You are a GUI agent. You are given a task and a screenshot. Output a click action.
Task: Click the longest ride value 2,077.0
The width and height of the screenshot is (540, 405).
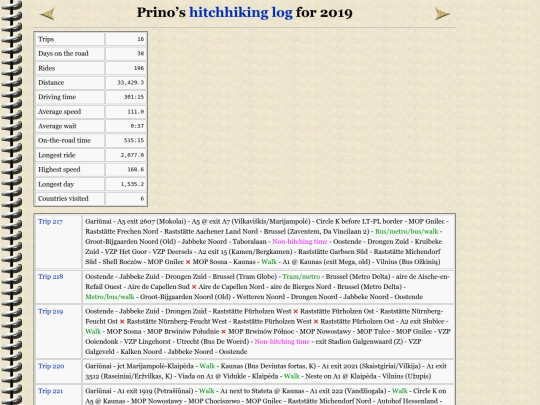pos(132,155)
